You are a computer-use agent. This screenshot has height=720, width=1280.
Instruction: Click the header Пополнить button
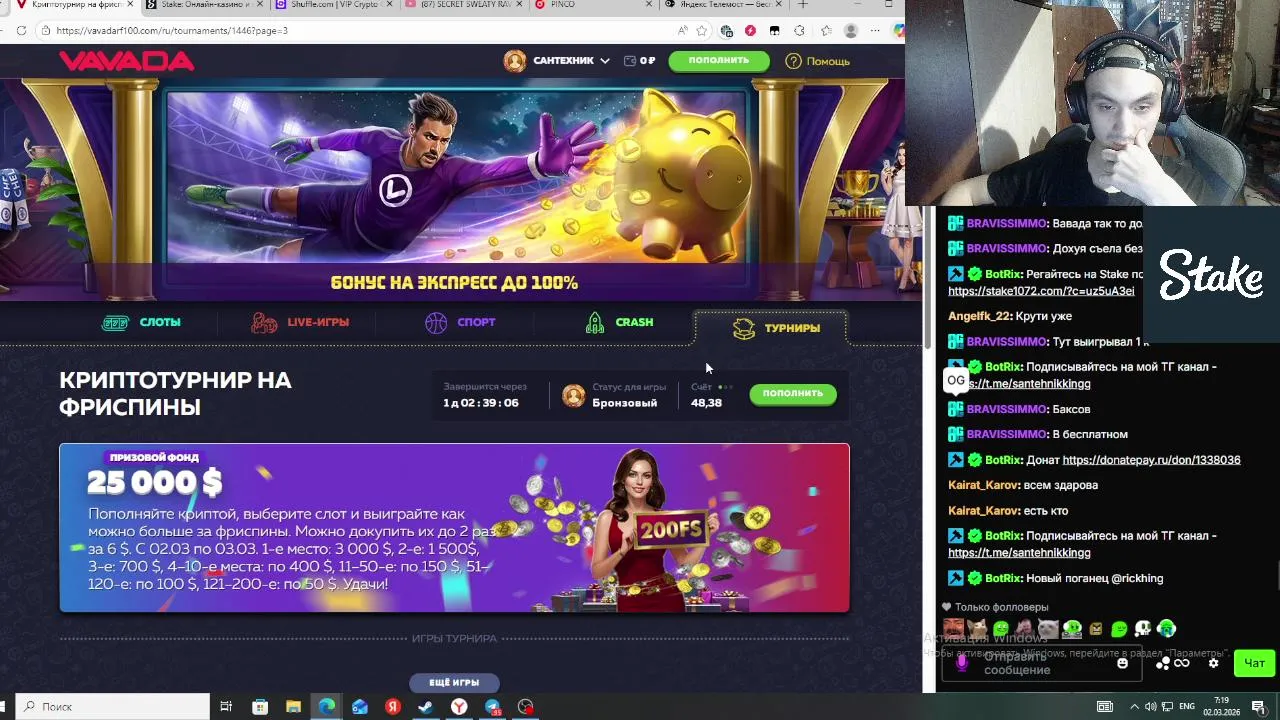tap(719, 60)
